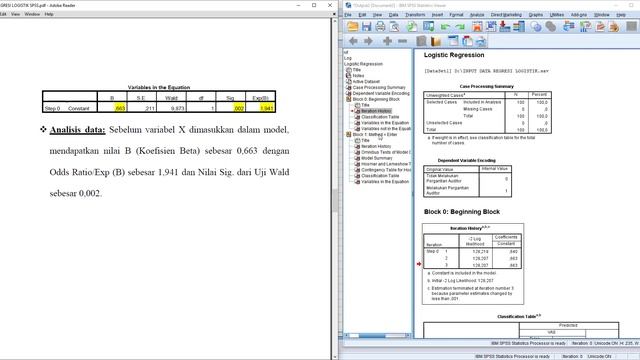Open the Variables info icon in SPSS toolbar
Viewport: 640px width, 360px height.
tap(519, 27)
